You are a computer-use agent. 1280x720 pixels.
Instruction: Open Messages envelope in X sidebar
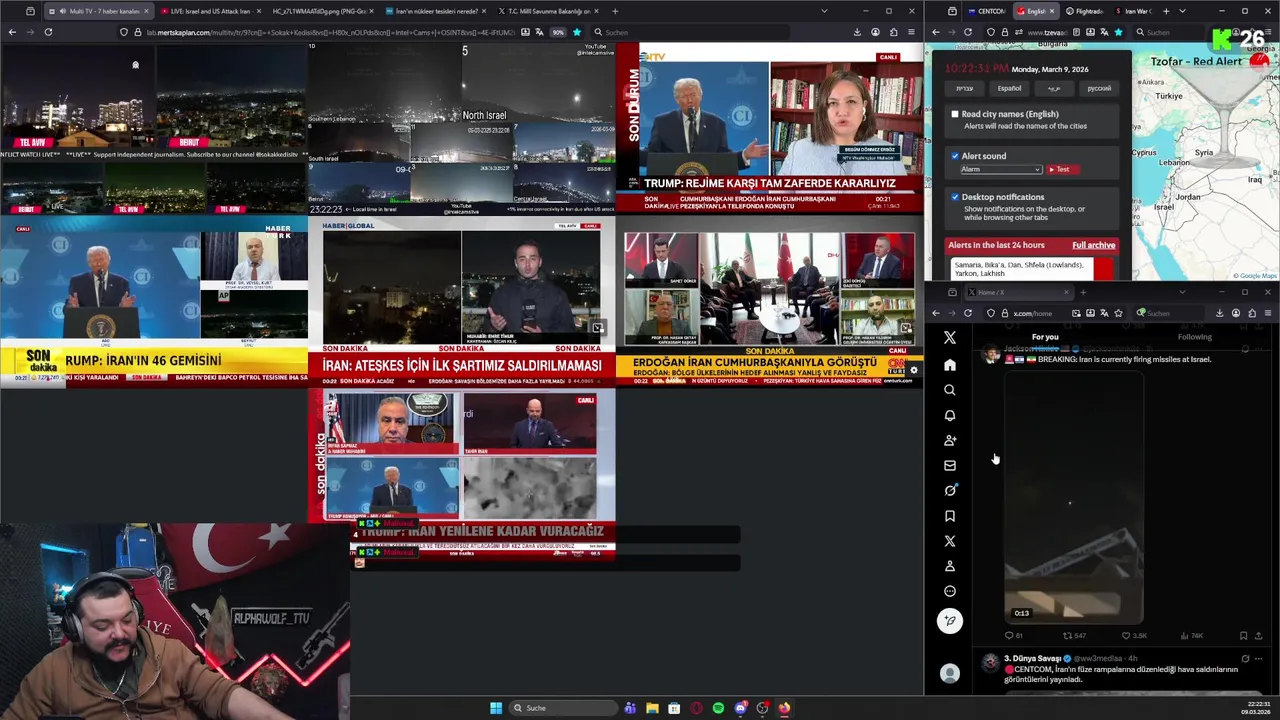pyautogui.click(x=950, y=465)
